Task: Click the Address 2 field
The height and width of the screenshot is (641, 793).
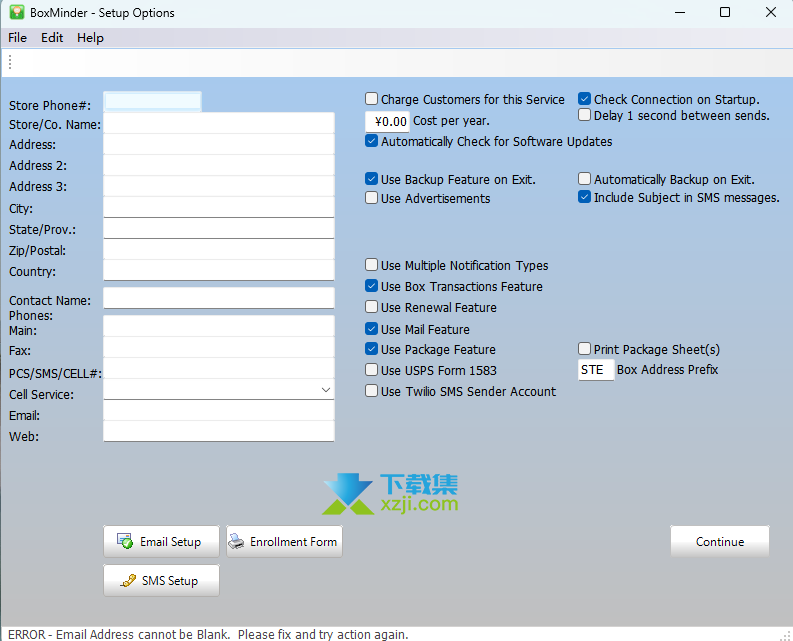Action: 219,165
